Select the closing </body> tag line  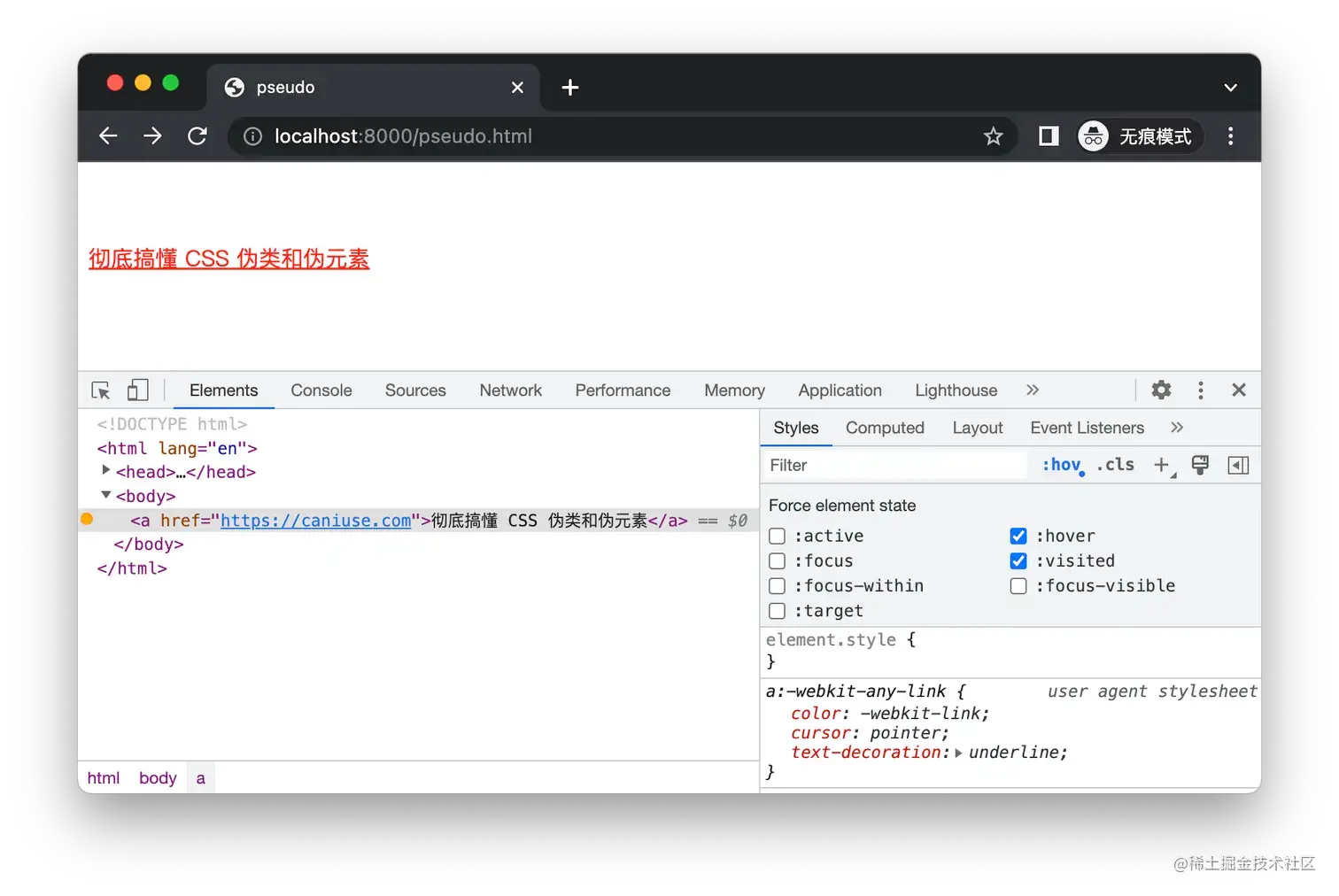(149, 545)
